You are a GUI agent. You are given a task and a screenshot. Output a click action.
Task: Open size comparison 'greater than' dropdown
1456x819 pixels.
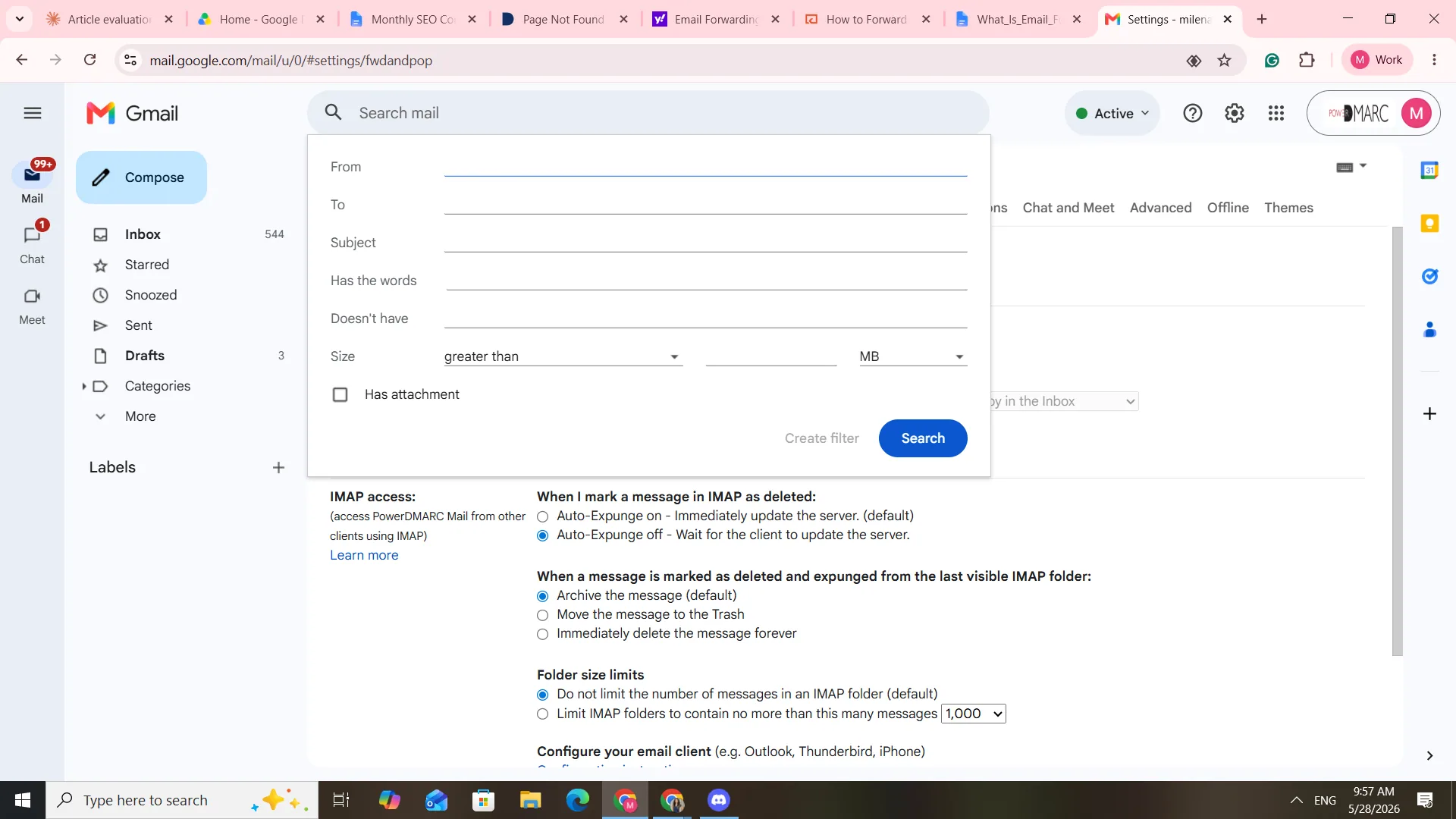point(563,357)
